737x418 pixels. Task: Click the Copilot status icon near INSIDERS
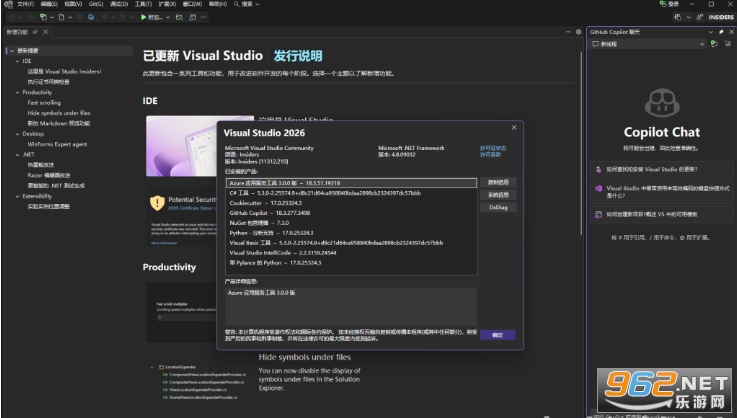pos(677,17)
